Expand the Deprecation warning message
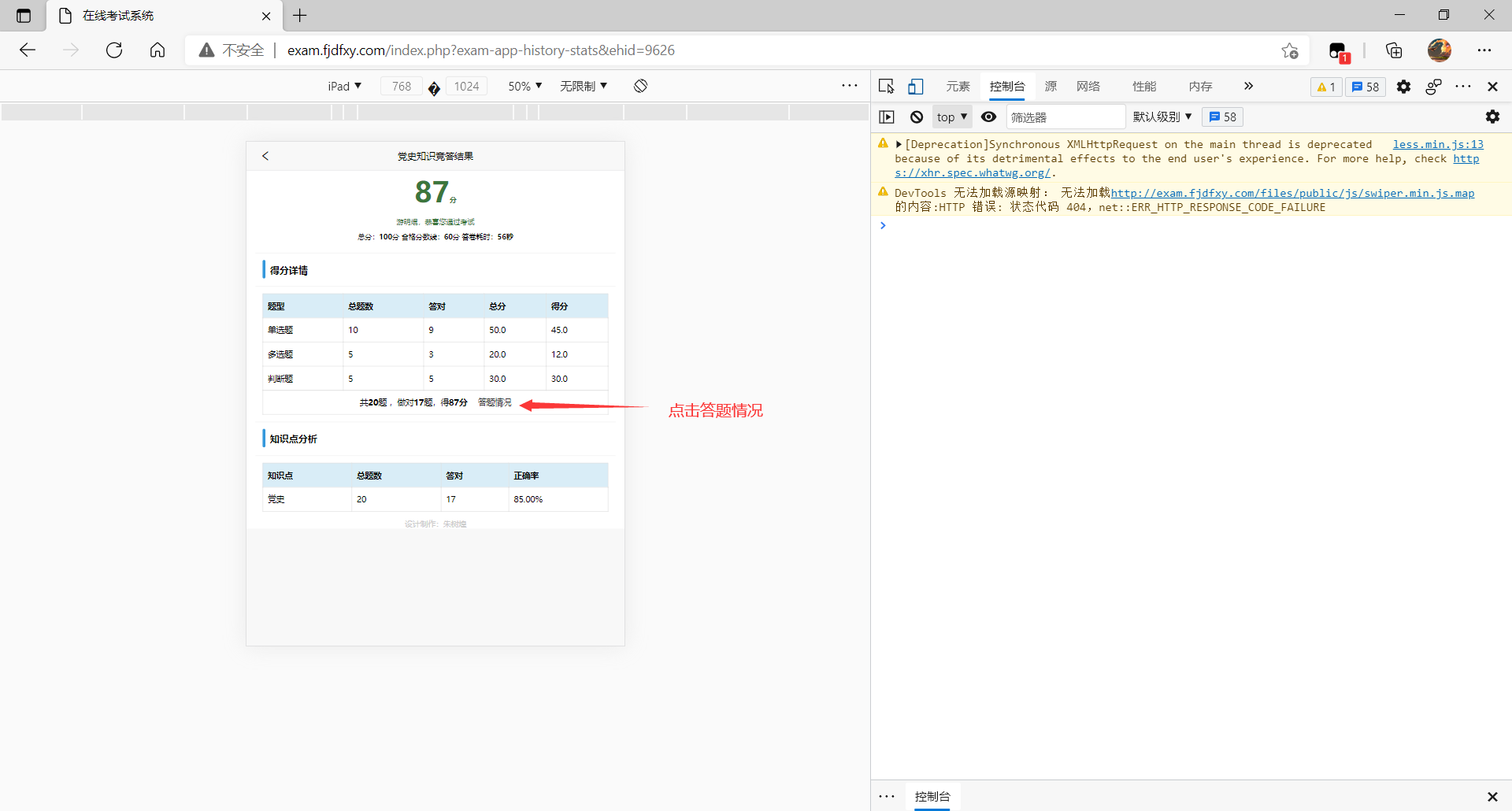Screen dimensions: 1512x811 [898, 145]
